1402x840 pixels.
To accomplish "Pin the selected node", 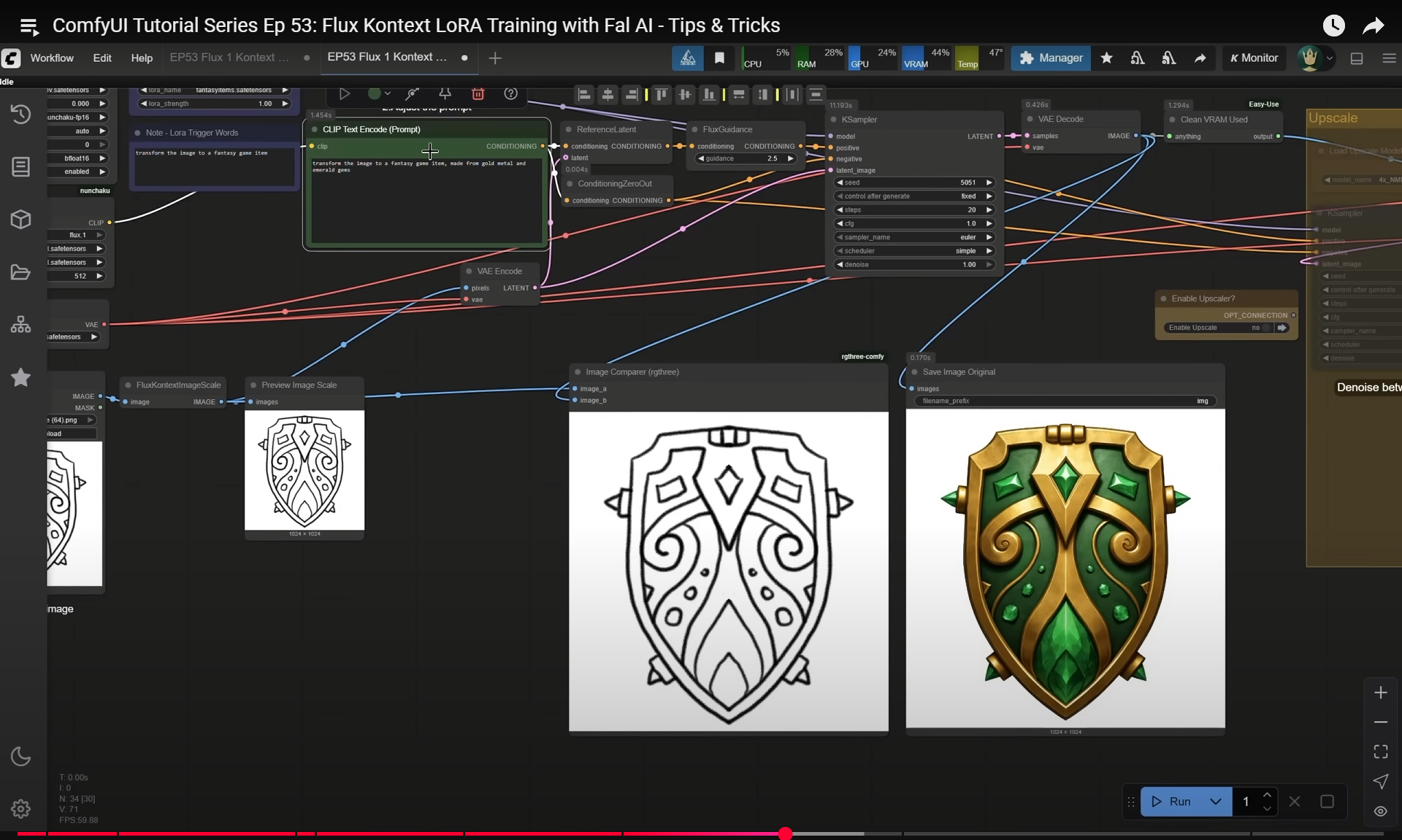I will pos(445,93).
